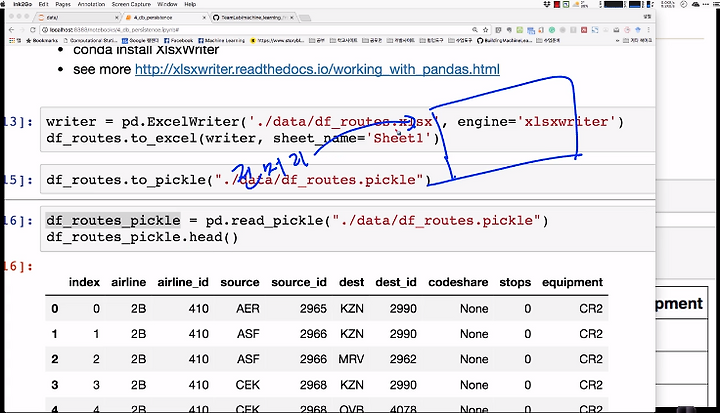Open the Annotation menu
This screenshot has width=720, height=413.
(x=91, y=4)
